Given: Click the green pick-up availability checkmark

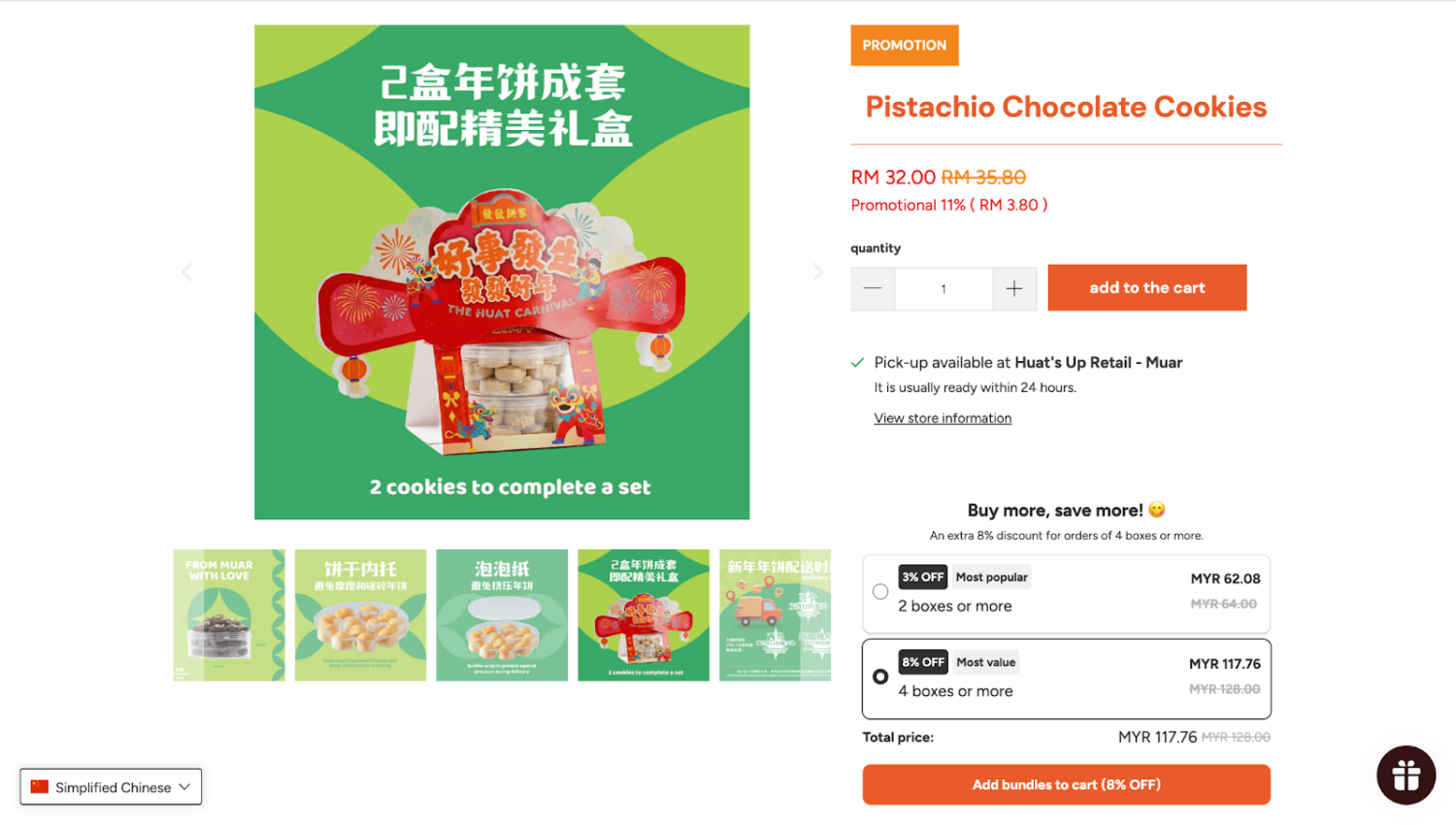Looking at the screenshot, I should pyautogui.click(x=857, y=363).
